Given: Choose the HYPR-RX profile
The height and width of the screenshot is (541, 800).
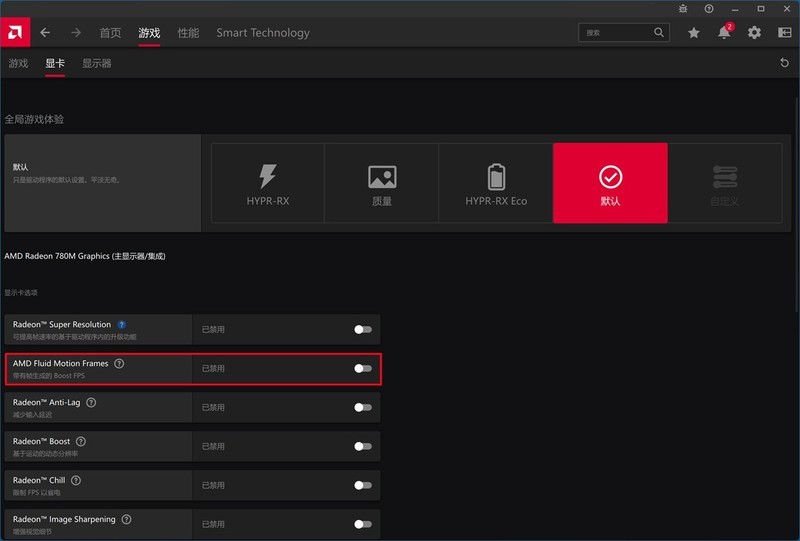Looking at the screenshot, I should click(268, 183).
